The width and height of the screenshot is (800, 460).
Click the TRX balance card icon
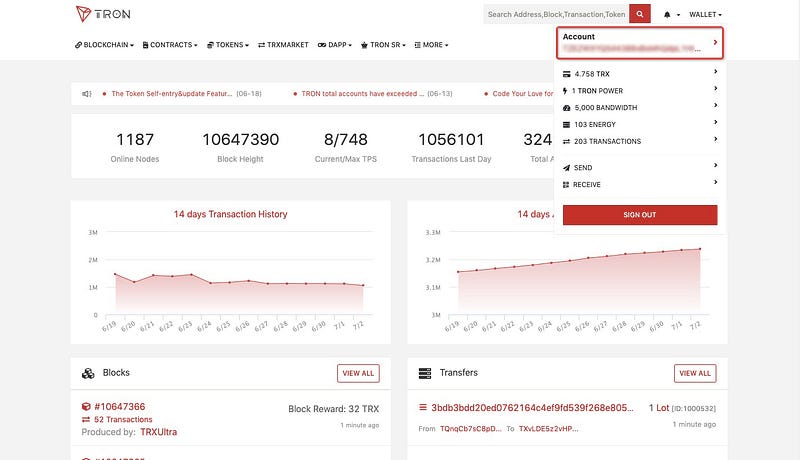[x=566, y=74]
